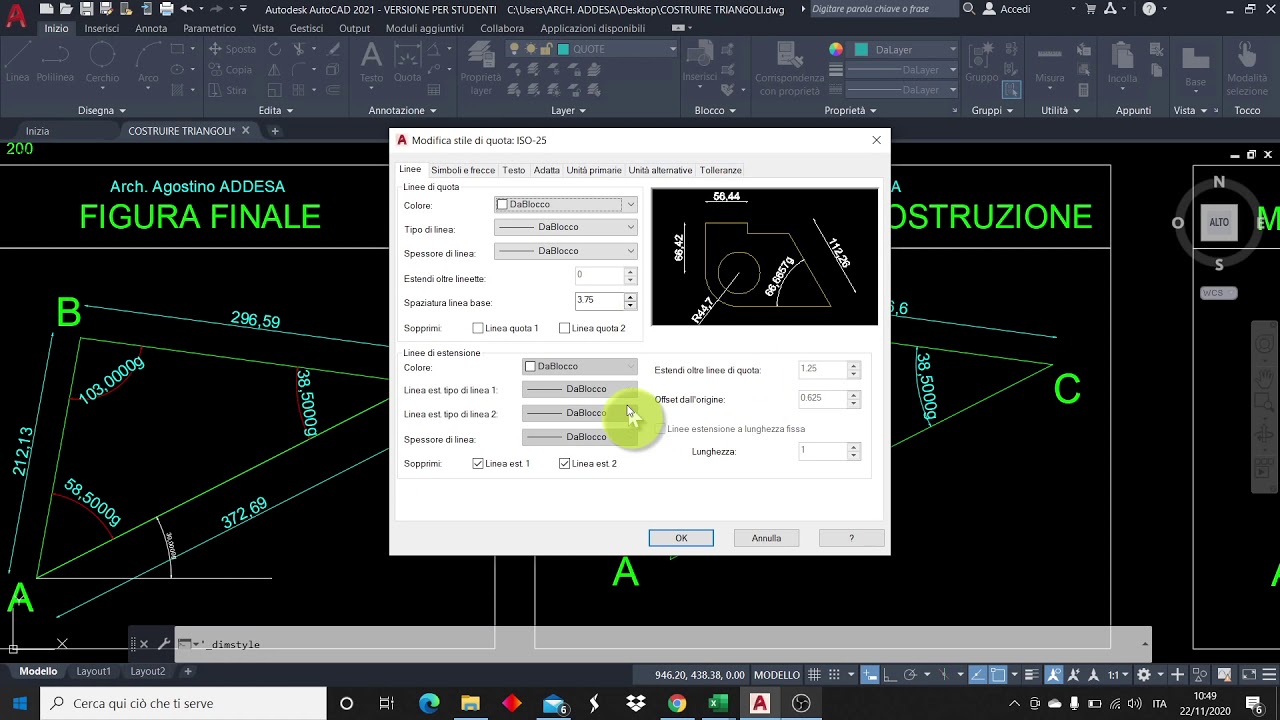Open the Unità primarie tab
The height and width of the screenshot is (720, 1280).
(x=594, y=170)
